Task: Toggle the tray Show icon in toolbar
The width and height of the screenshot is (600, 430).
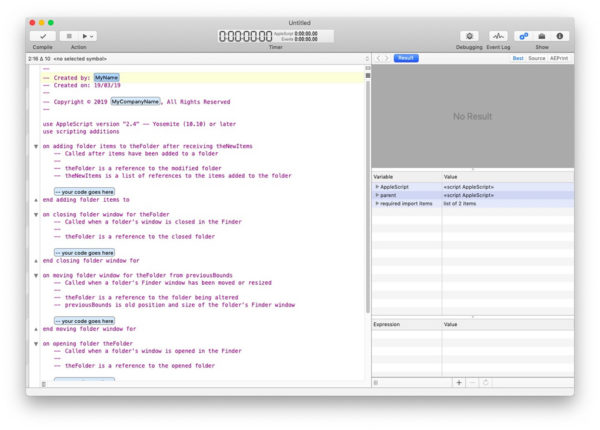Action: coord(541,36)
